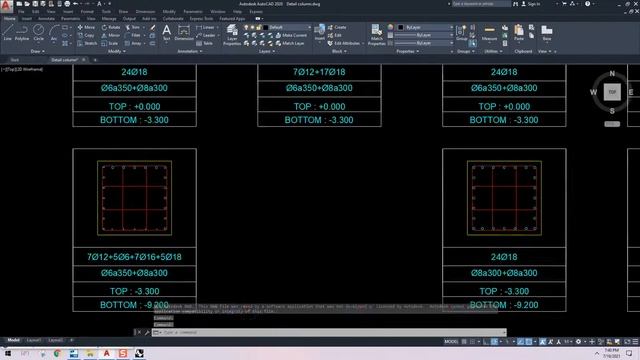
Task: Click the Table tool
Action: 204,43
